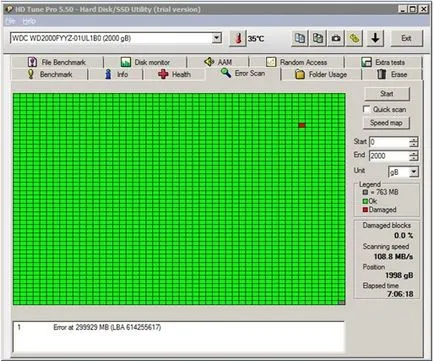The image size is (434, 361).
Task: Adjust the End value with the spinner
Action: 414,156
